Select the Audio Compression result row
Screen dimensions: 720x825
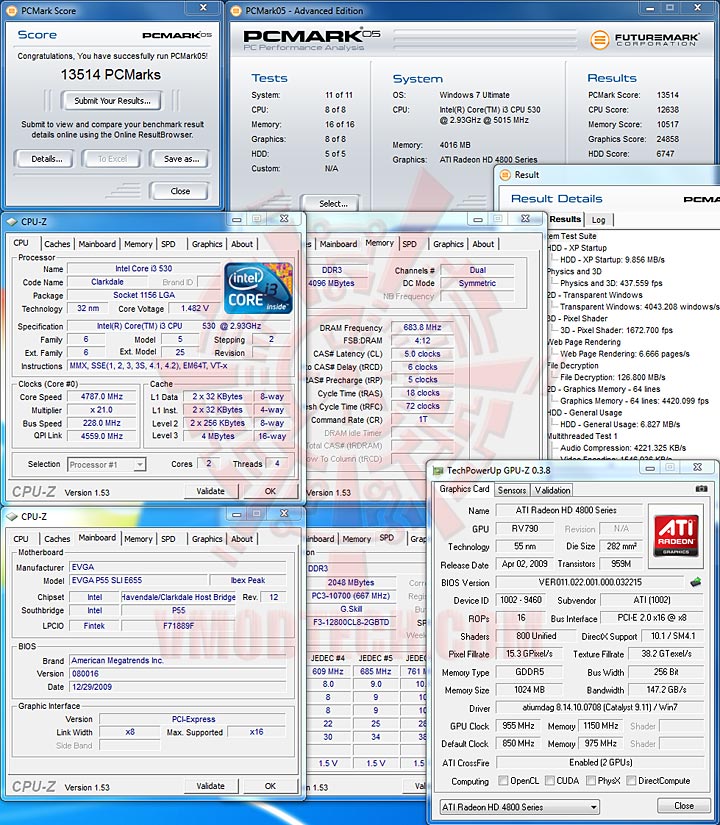coord(623,448)
